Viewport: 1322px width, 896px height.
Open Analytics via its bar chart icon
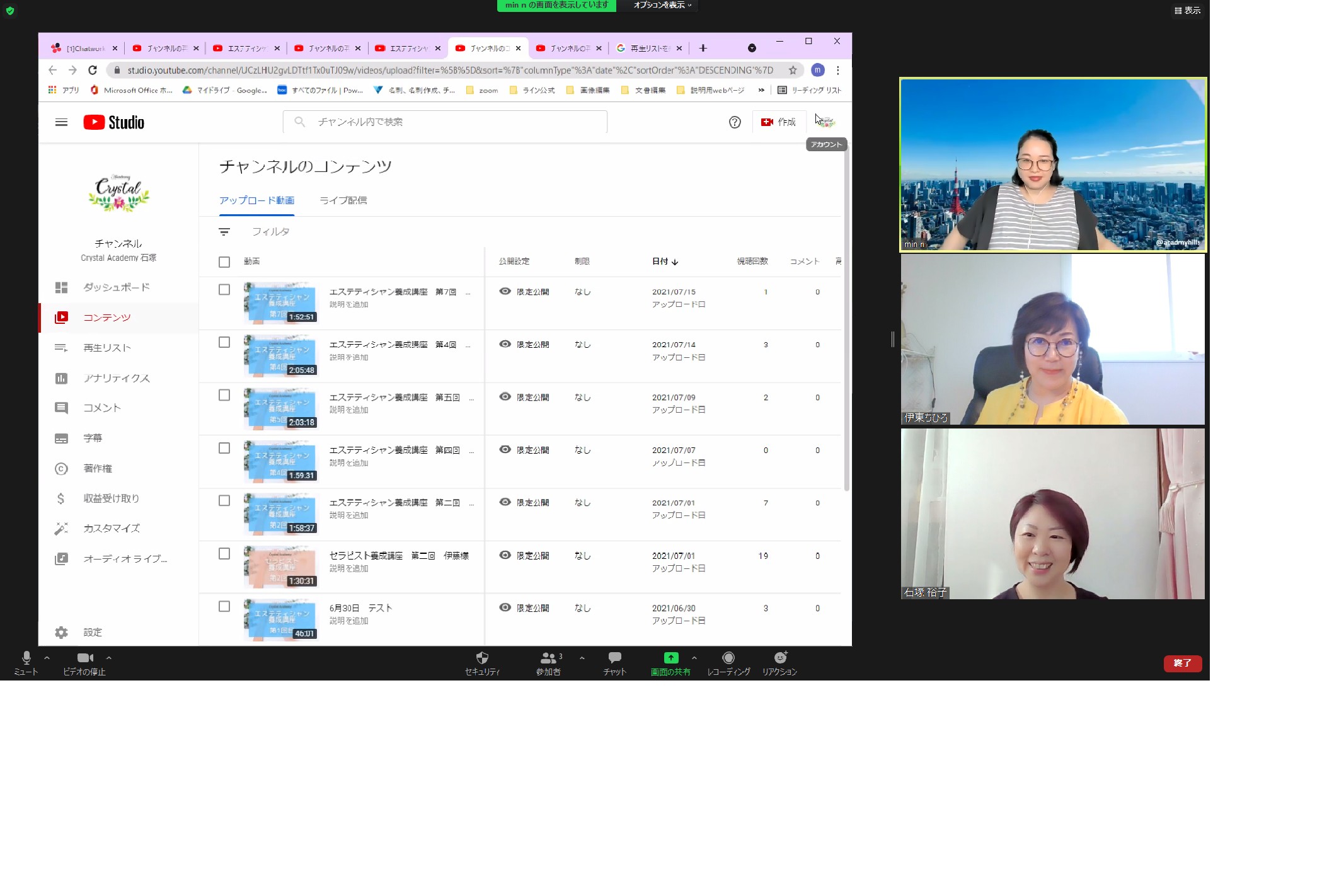(61, 378)
